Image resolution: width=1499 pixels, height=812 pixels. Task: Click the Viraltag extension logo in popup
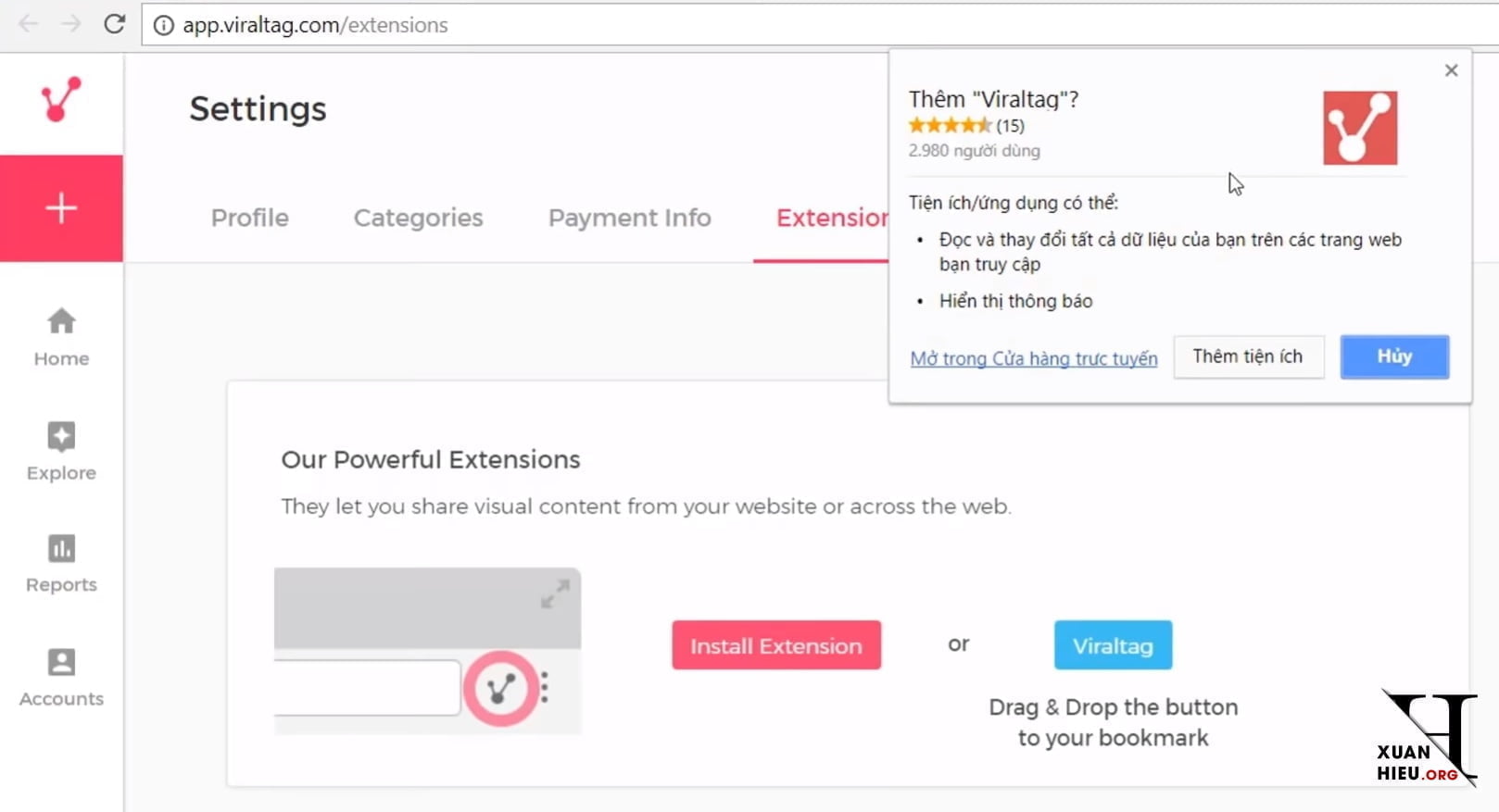coord(1359,128)
